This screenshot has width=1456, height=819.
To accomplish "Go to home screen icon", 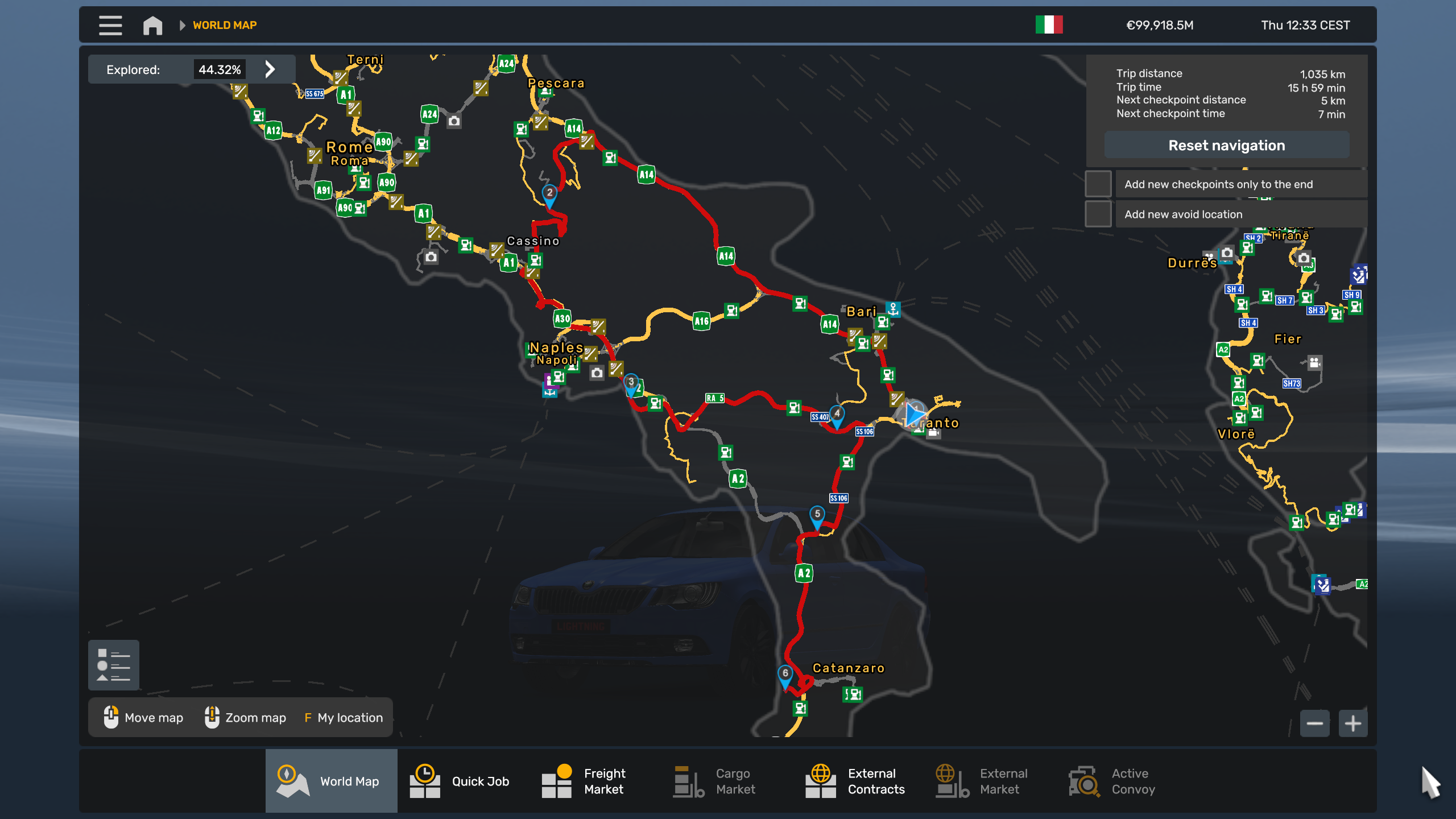I will (x=152, y=25).
